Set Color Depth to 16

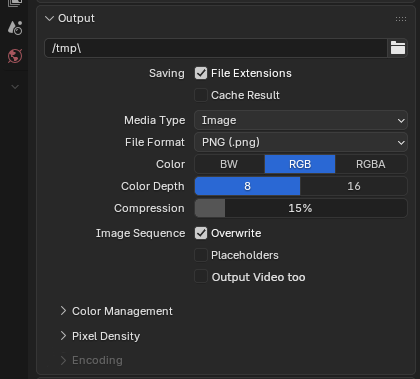[x=354, y=186]
